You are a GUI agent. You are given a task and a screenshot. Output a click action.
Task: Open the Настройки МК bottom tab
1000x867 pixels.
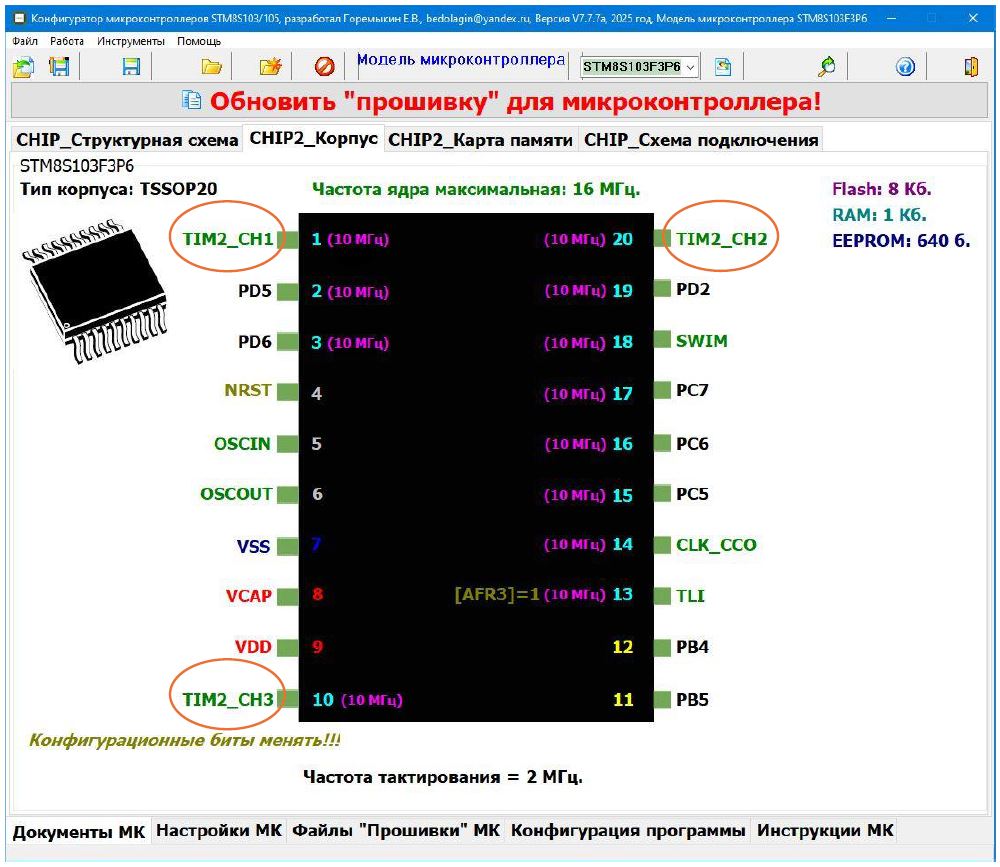pos(219,830)
